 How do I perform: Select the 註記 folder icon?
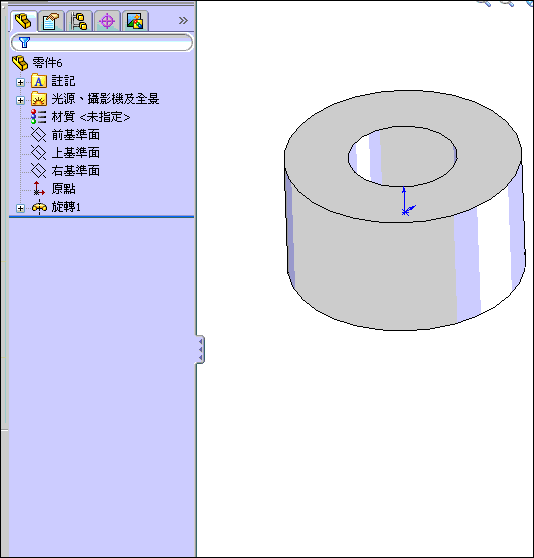point(39,81)
